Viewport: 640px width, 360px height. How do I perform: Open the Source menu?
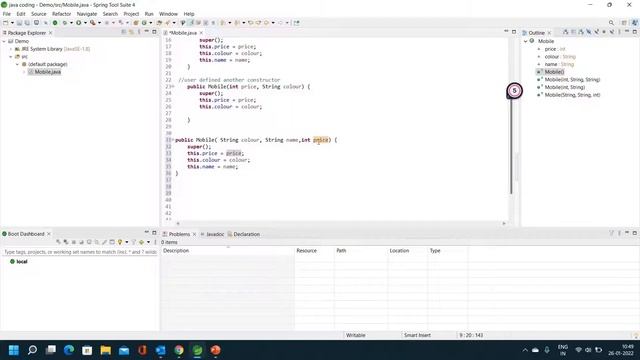pyautogui.click(x=39, y=14)
